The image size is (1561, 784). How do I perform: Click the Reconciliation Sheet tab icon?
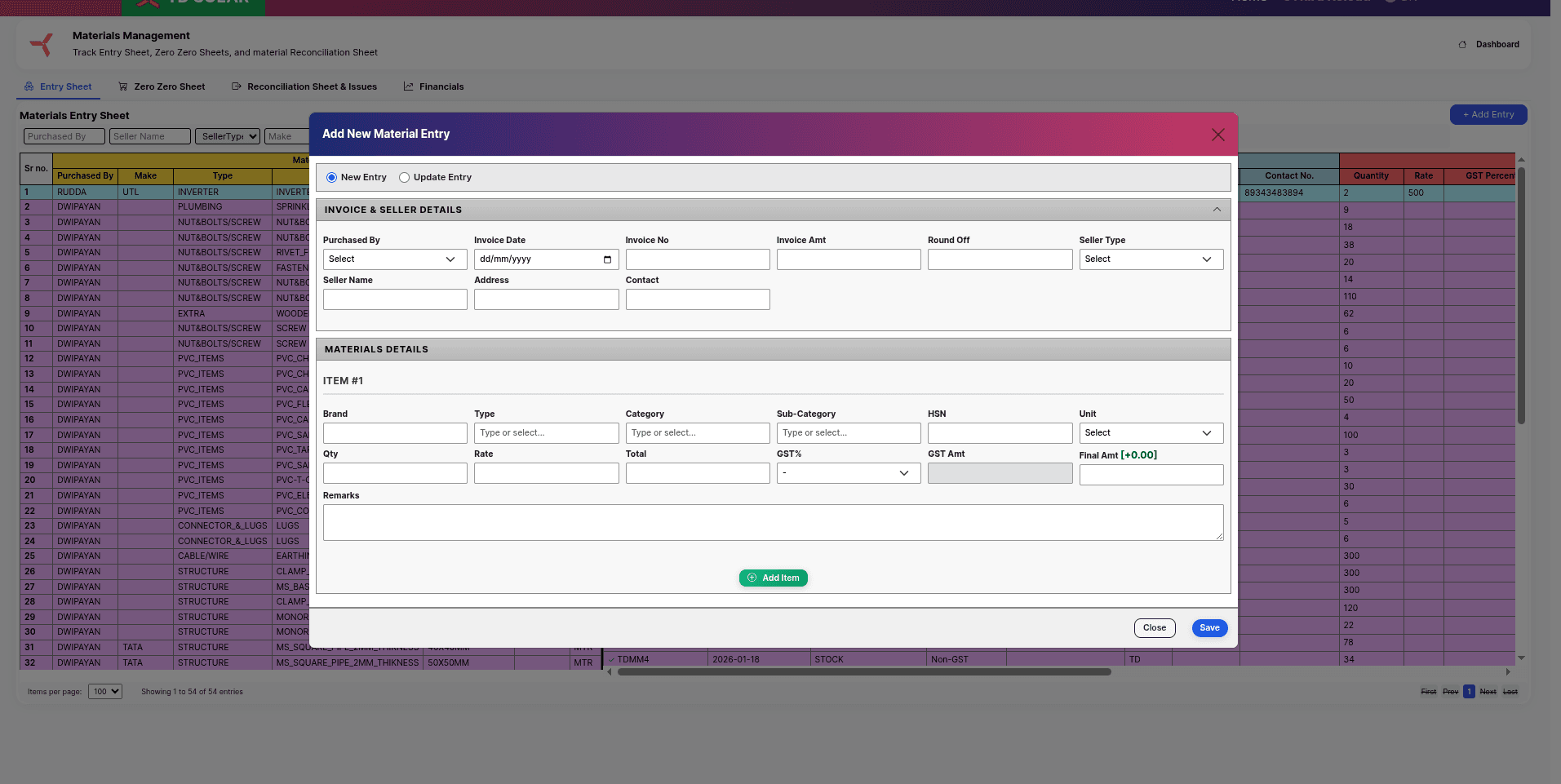point(237,86)
